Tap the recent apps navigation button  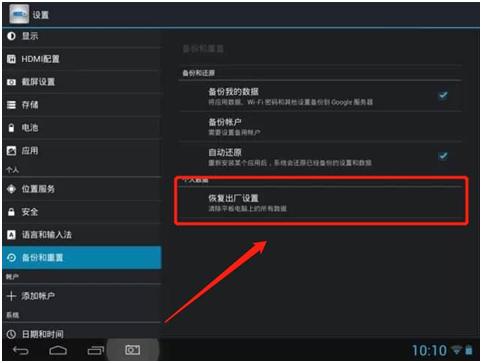[96, 350]
